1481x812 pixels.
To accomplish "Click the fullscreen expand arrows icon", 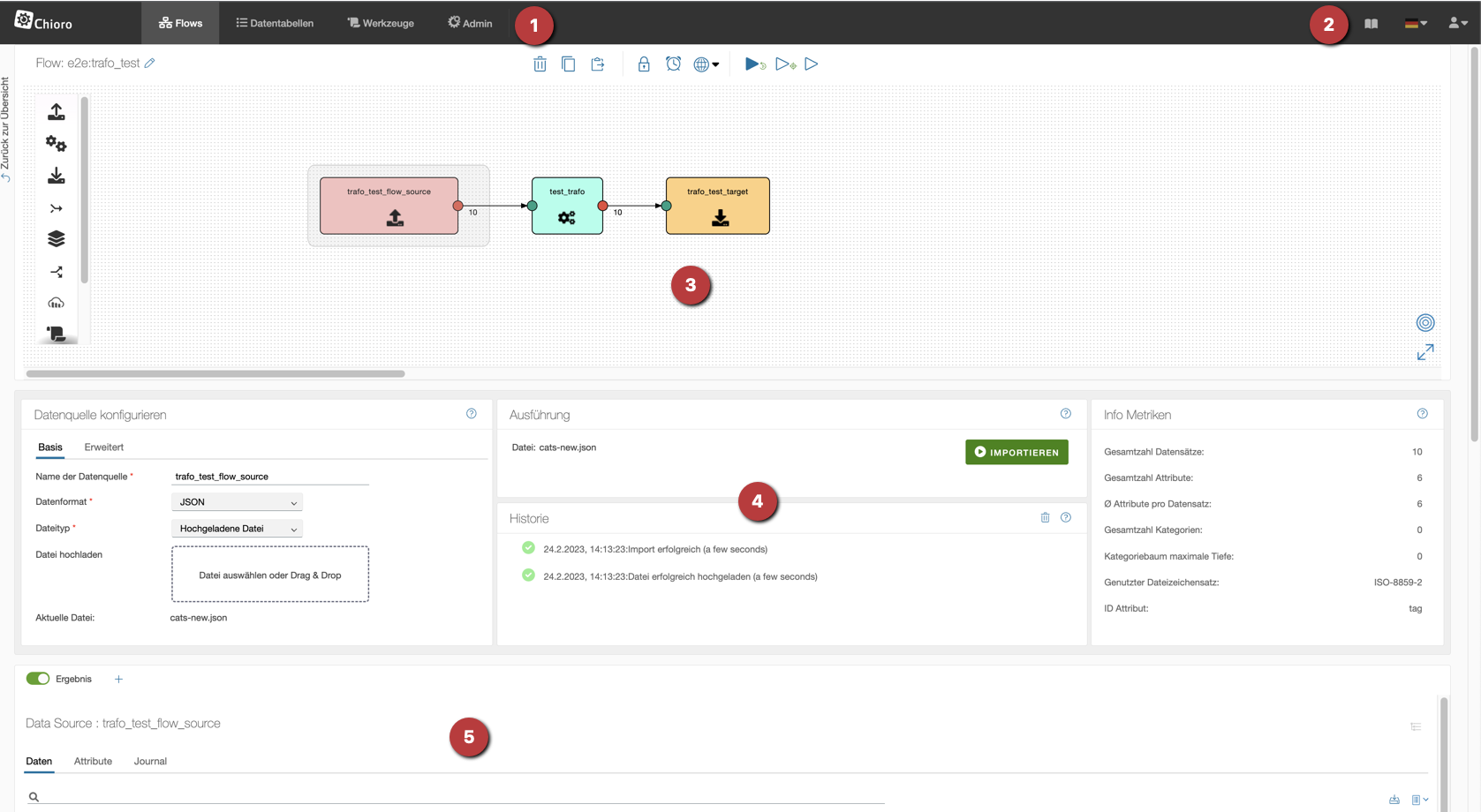I will point(1424,353).
